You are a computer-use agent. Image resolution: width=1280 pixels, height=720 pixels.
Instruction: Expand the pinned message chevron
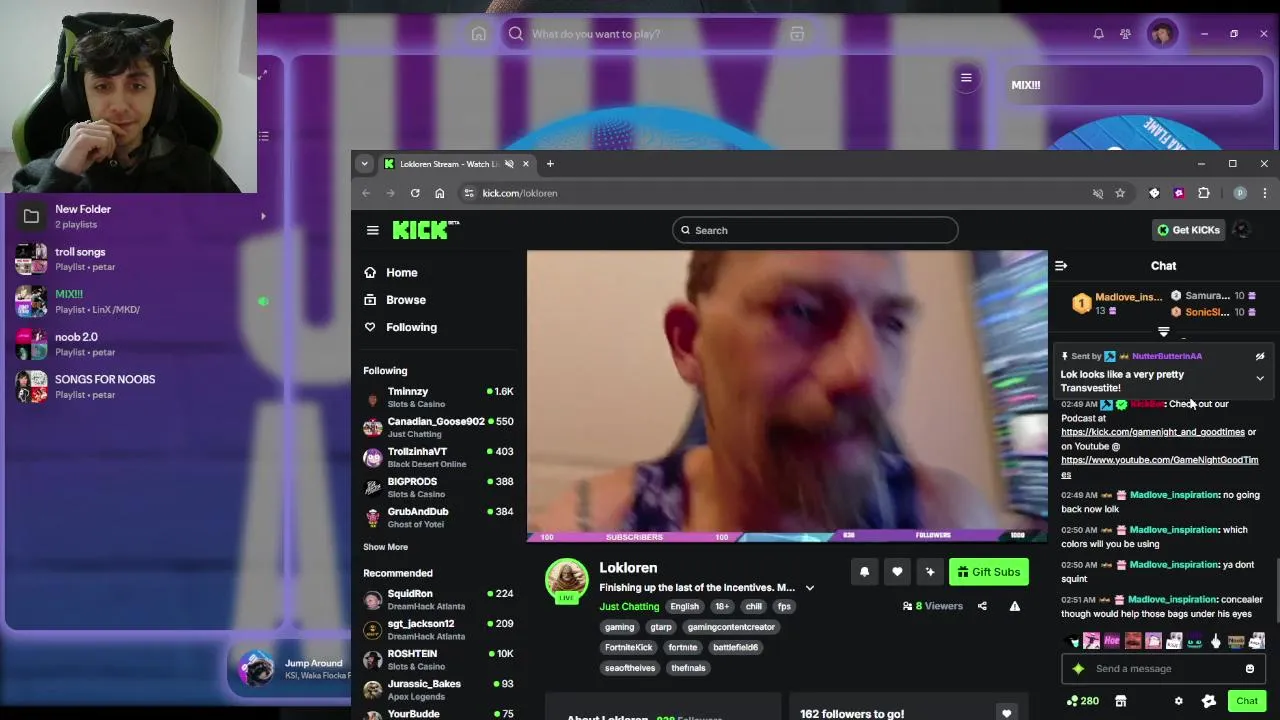1260,378
